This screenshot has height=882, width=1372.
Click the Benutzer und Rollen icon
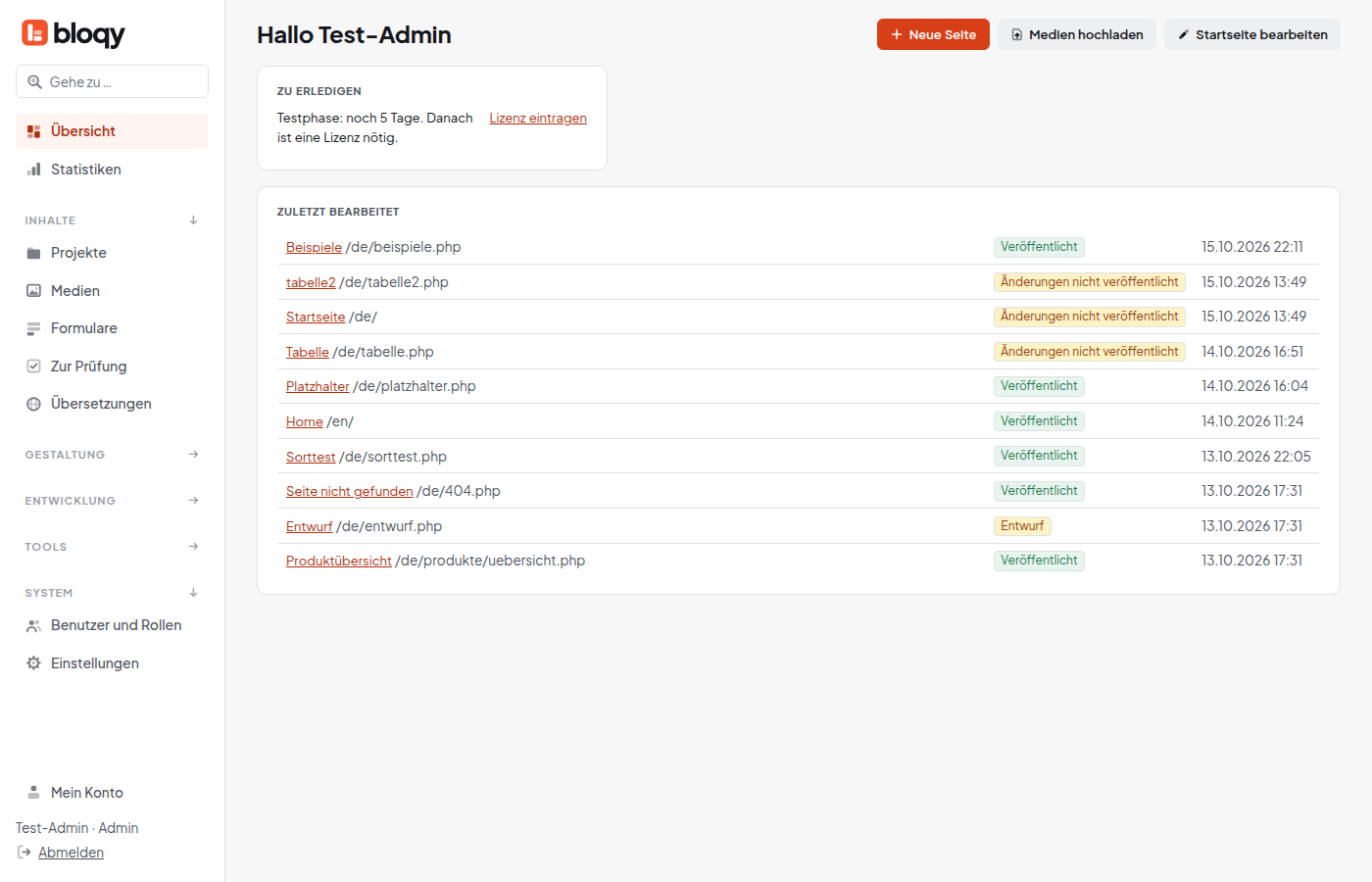33,625
